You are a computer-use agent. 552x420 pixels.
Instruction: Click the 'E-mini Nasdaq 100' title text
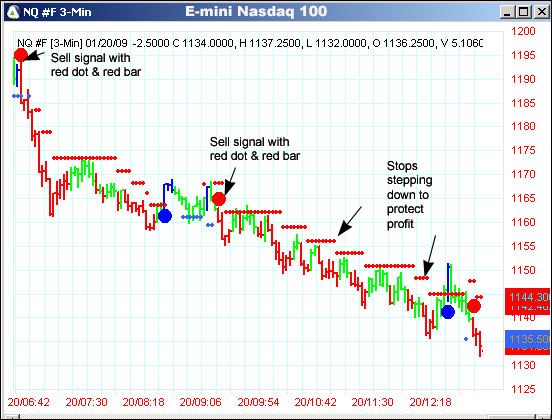click(256, 11)
